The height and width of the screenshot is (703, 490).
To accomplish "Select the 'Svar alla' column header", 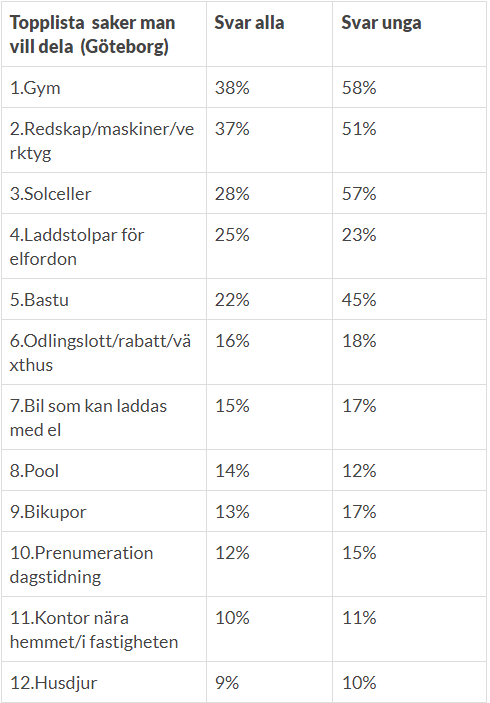I will 249,23.
